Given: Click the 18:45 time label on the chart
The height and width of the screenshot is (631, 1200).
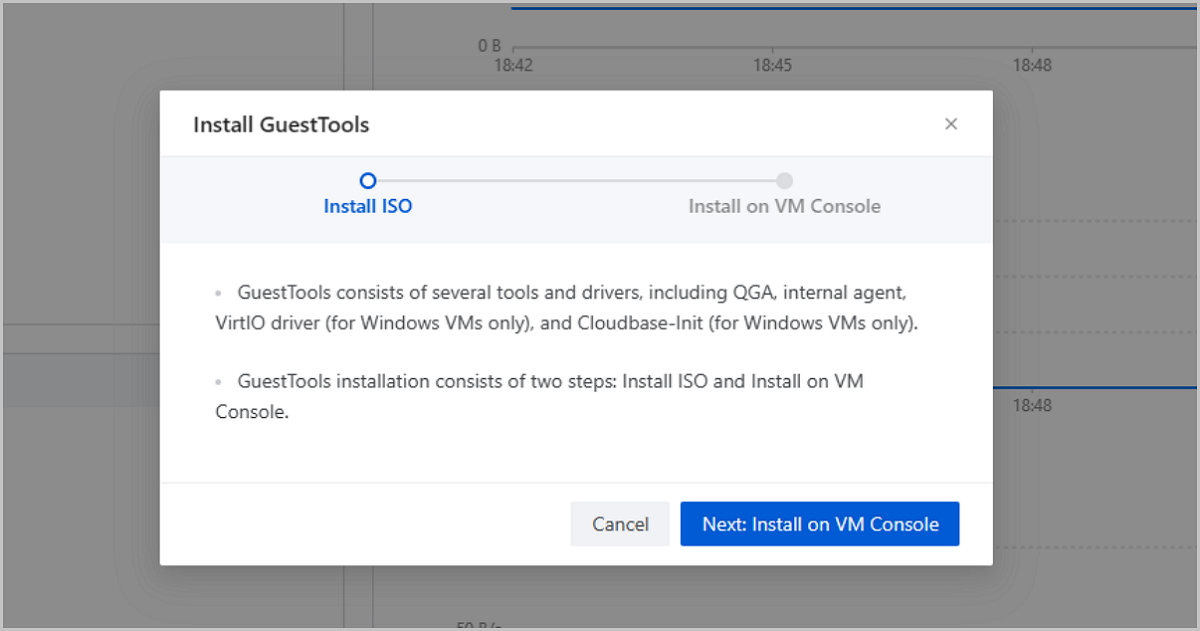Looking at the screenshot, I should click(x=772, y=66).
